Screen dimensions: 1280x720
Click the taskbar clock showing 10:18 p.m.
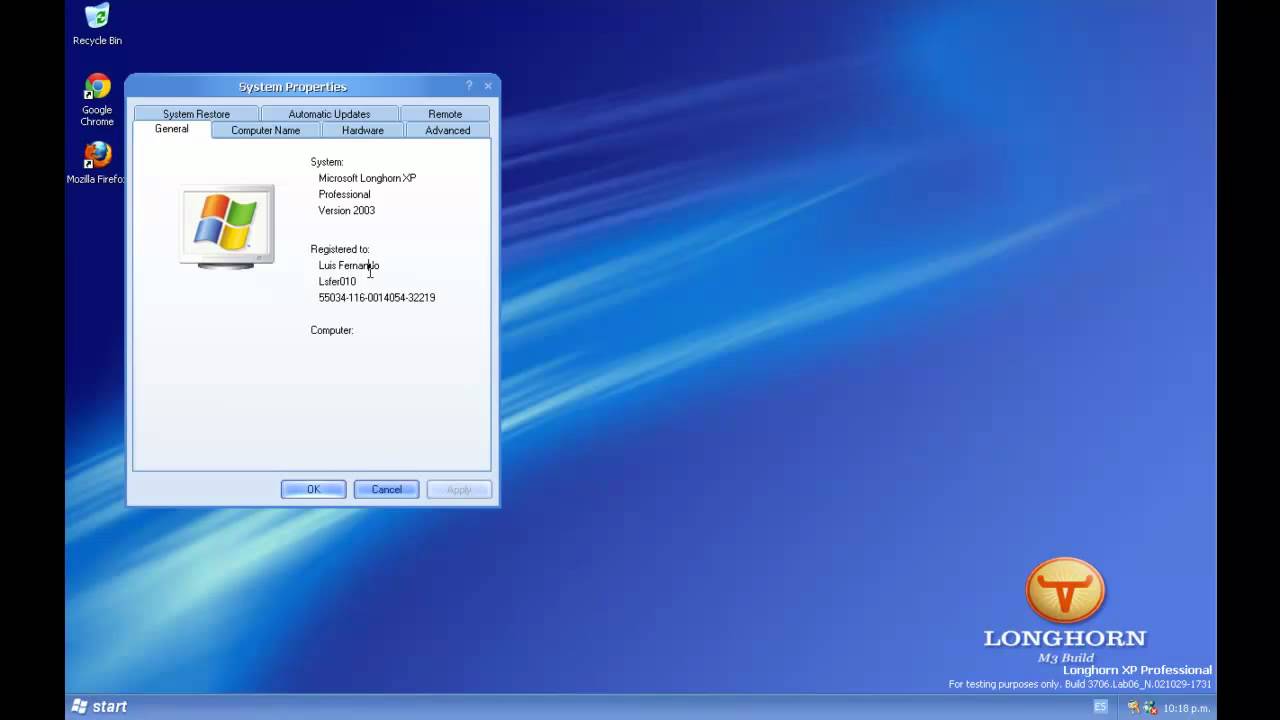(x=1186, y=708)
